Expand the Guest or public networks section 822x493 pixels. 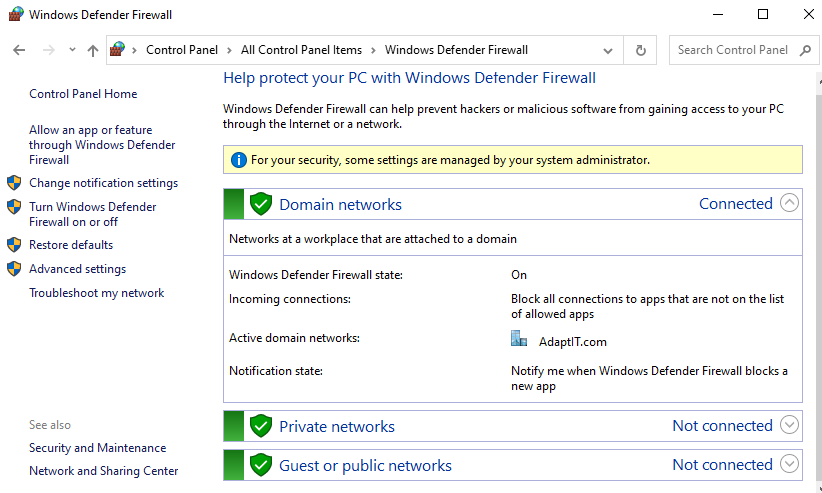click(x=789, y=464)
